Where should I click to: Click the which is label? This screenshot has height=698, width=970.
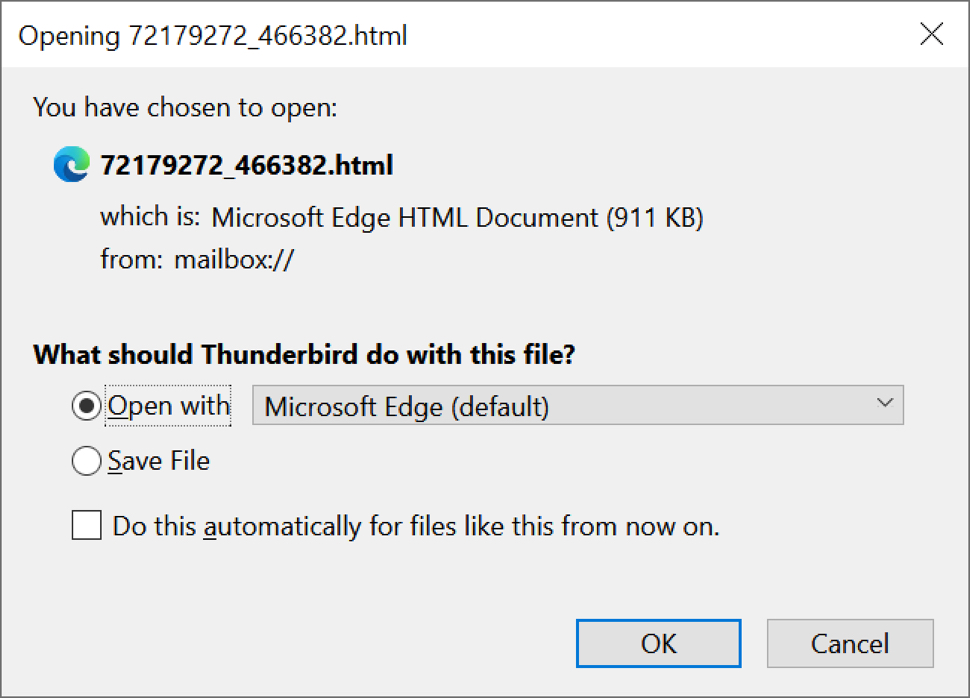click(150, 217)
